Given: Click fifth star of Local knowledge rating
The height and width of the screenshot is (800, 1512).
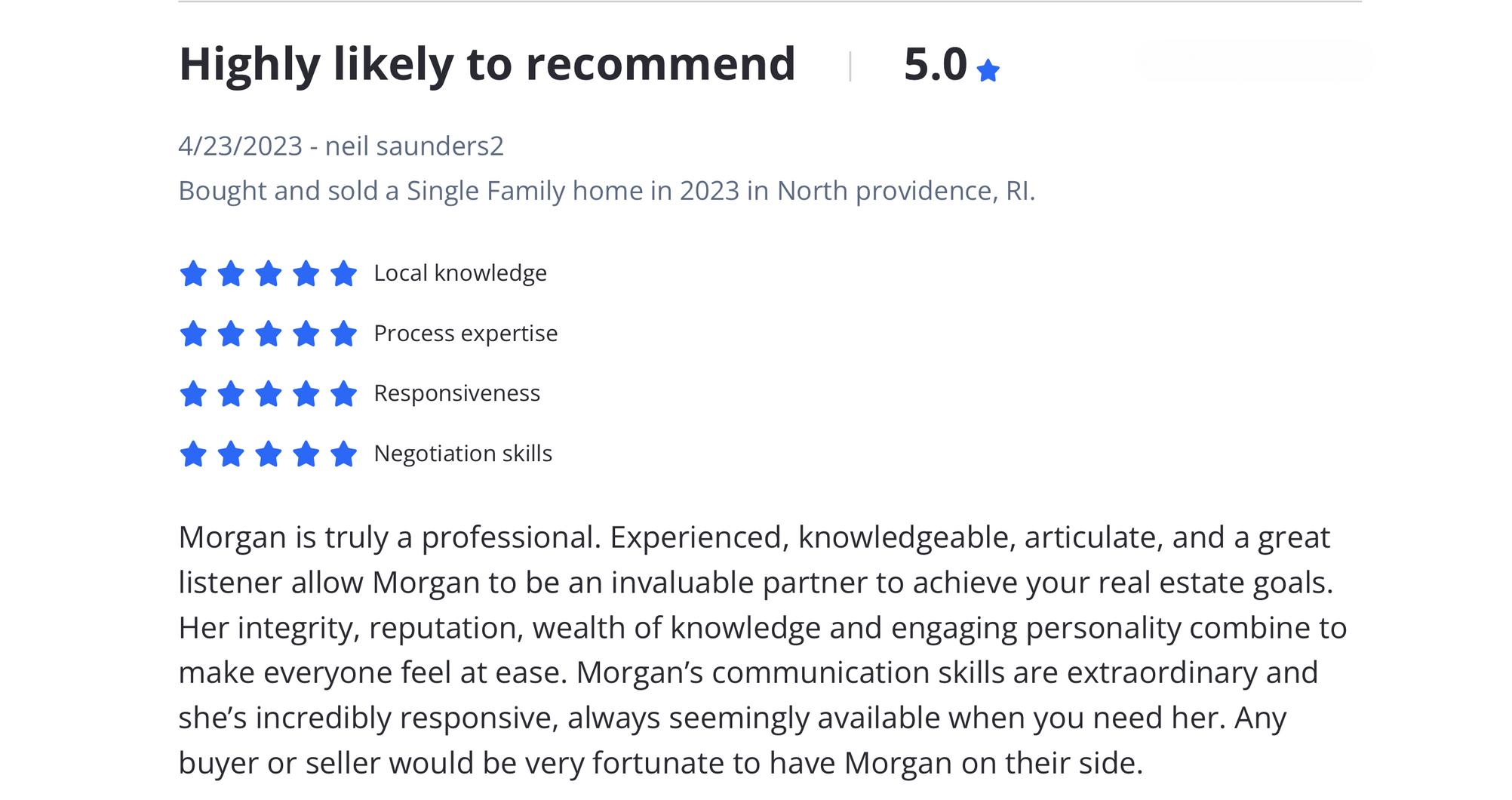Looking at the screenshot, I should pyautogui.click(x=343, y=273).
